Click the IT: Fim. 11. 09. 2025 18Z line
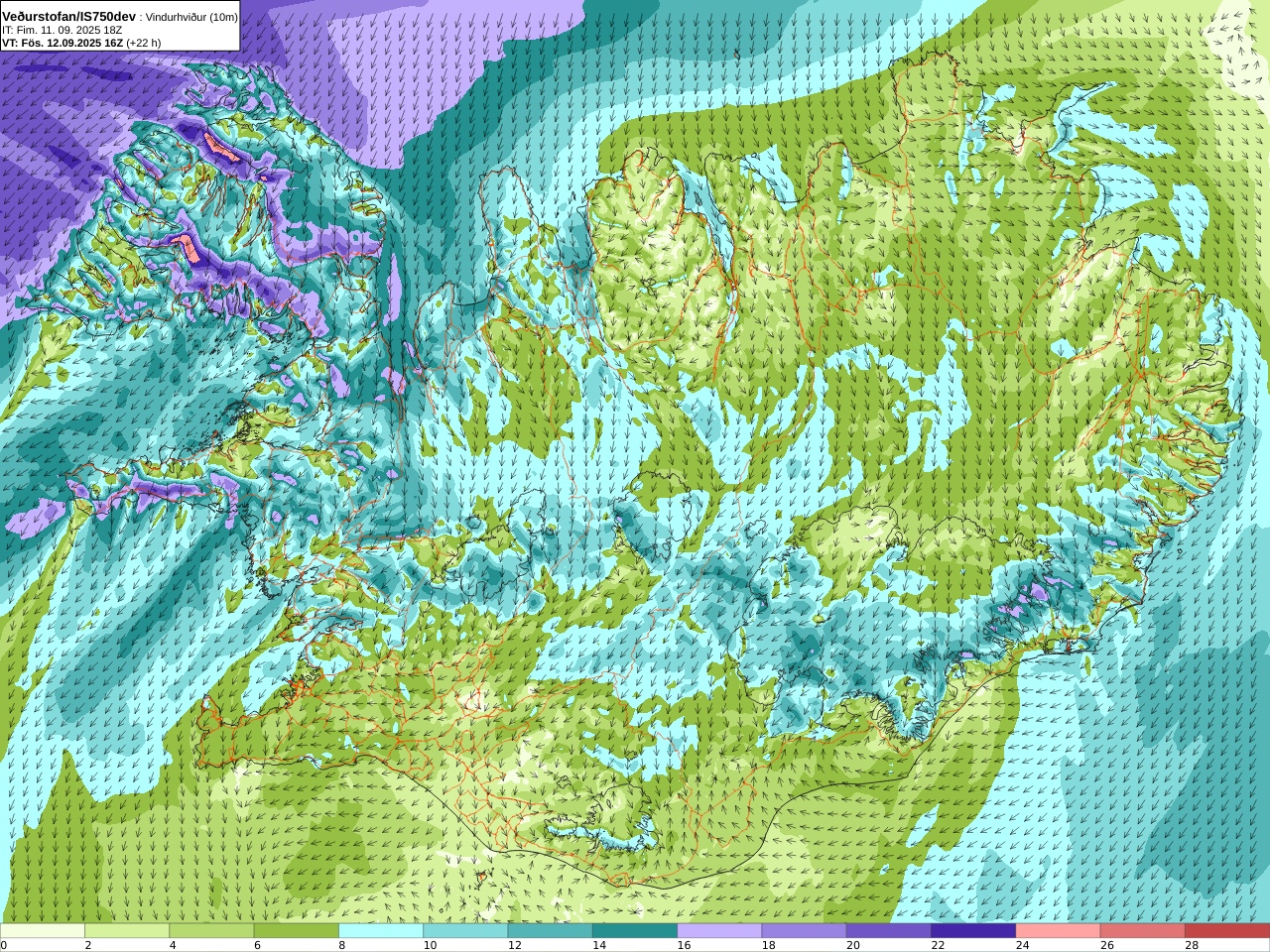The image size is (1270, 952). point(63,31)
